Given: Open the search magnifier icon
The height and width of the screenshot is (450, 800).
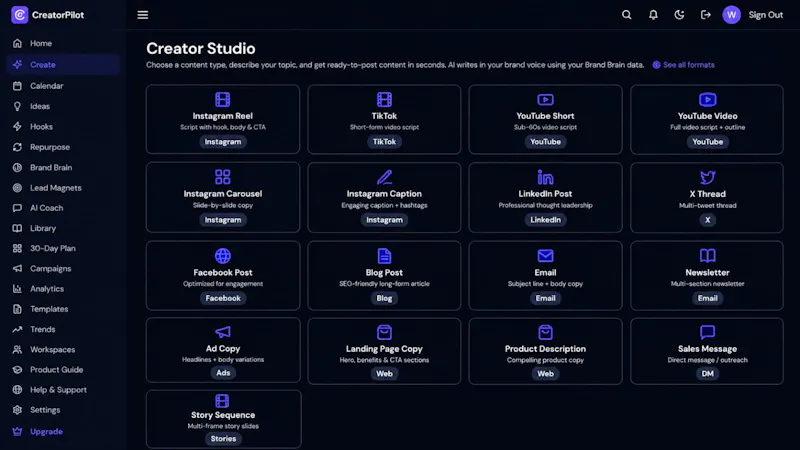Looking at the screenshot, I should 627,15.
